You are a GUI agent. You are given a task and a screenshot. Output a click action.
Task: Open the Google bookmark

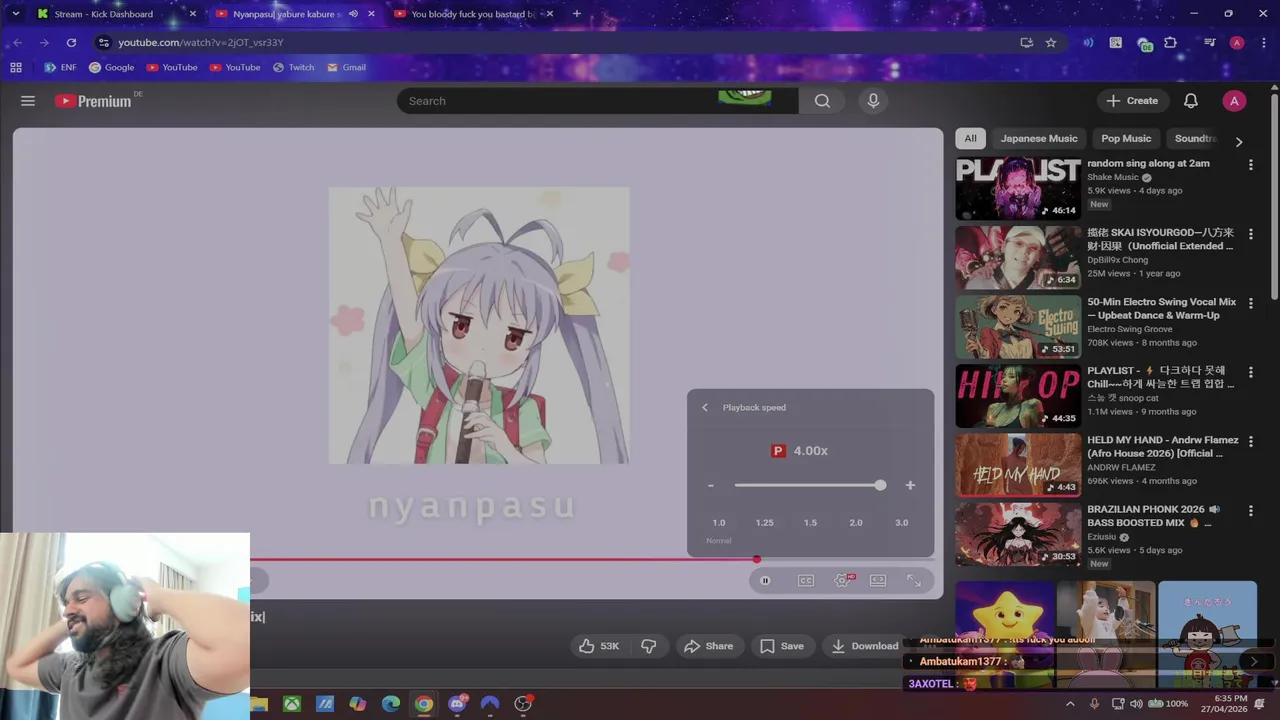(112, 67)
